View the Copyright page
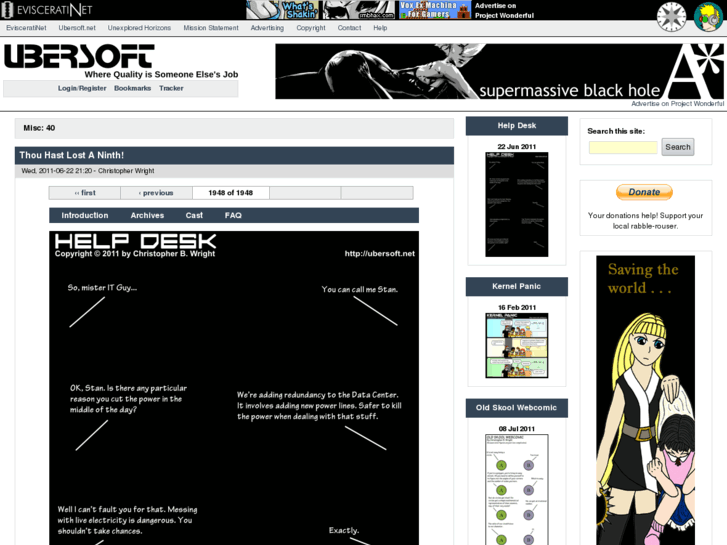 tap(311, 28)
